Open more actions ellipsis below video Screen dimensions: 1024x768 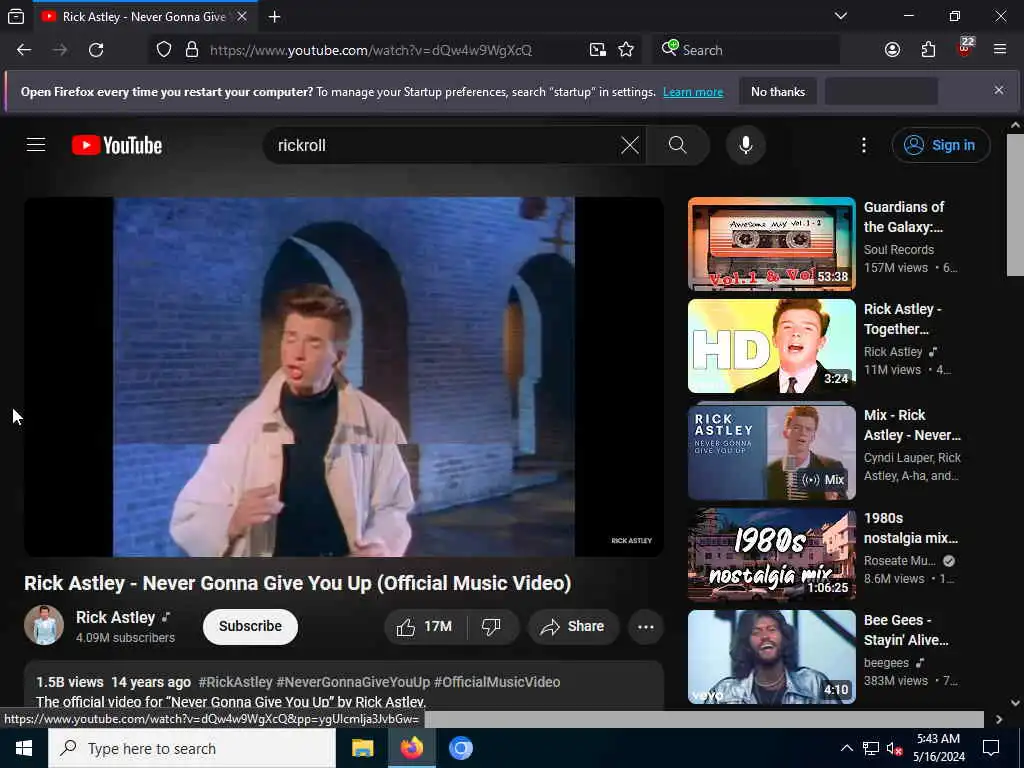645,627
